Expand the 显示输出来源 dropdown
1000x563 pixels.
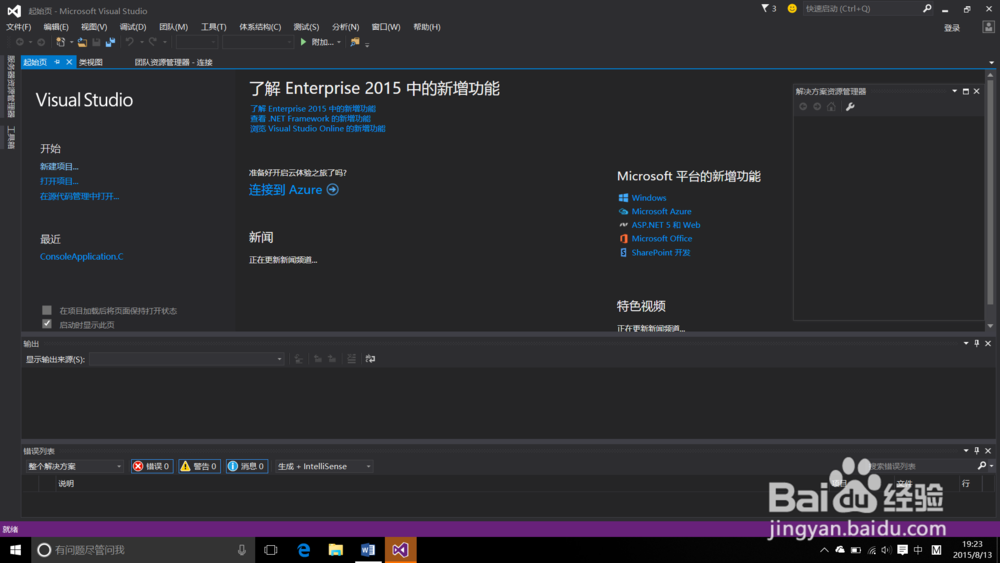(x=279, y=359)
